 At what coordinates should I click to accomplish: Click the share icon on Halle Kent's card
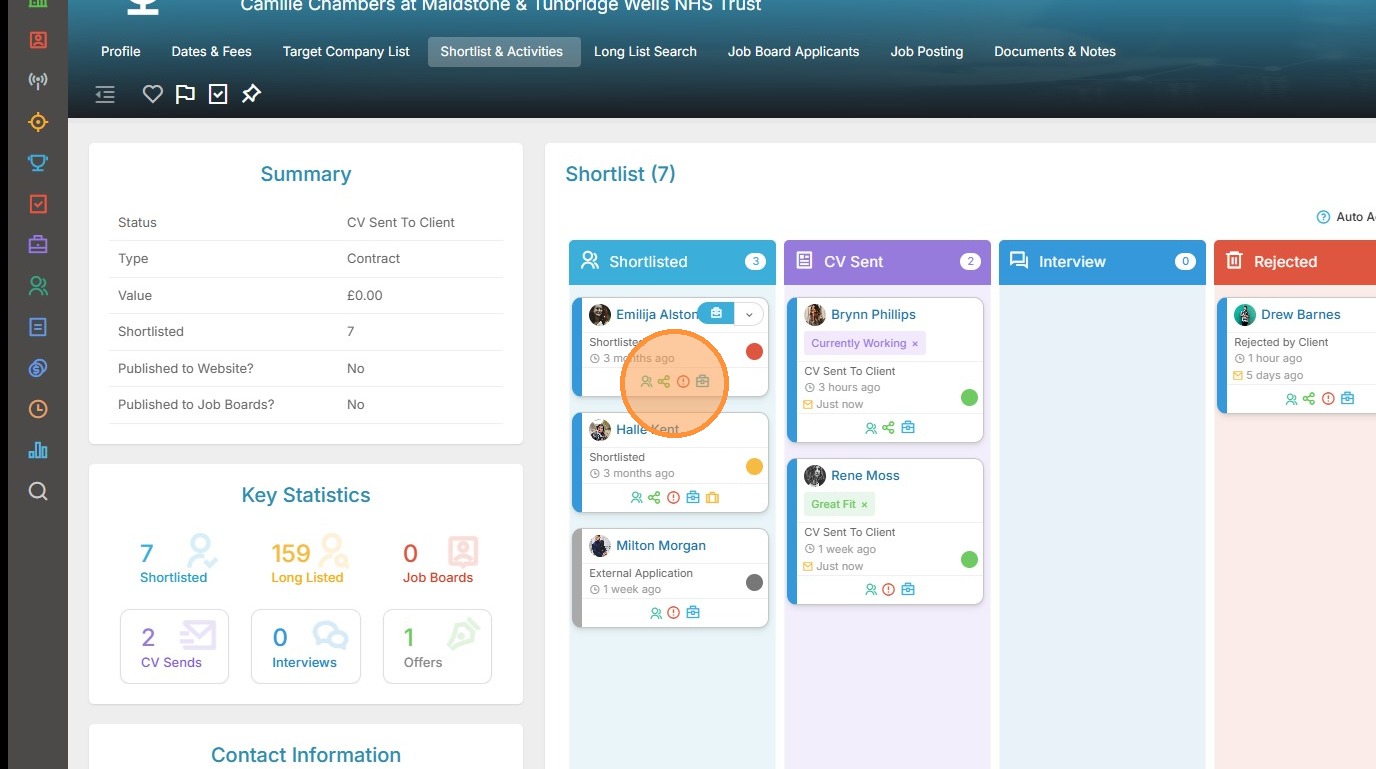click(x=654, y=498)
